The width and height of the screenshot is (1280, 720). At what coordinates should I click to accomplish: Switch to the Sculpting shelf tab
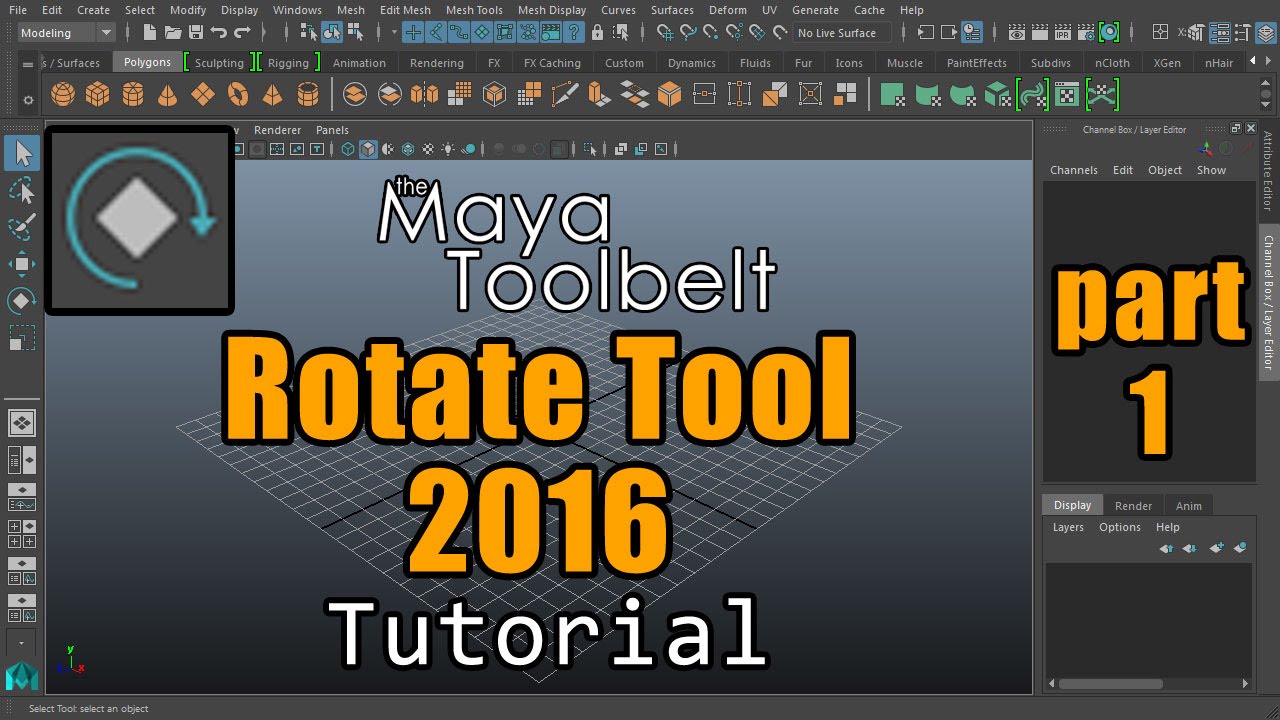pos(219,63)
